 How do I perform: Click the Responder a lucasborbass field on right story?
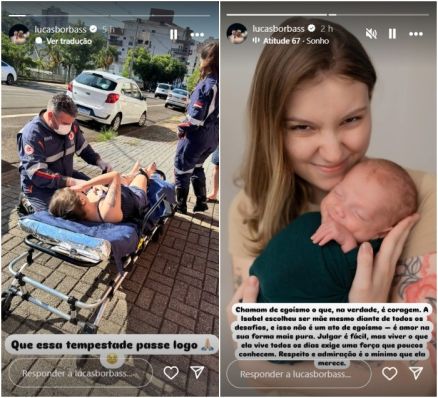[x=299, y=374]
